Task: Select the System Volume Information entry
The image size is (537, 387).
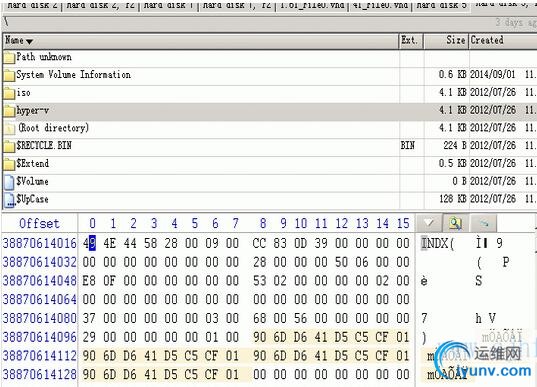Action: pos(73,75)
